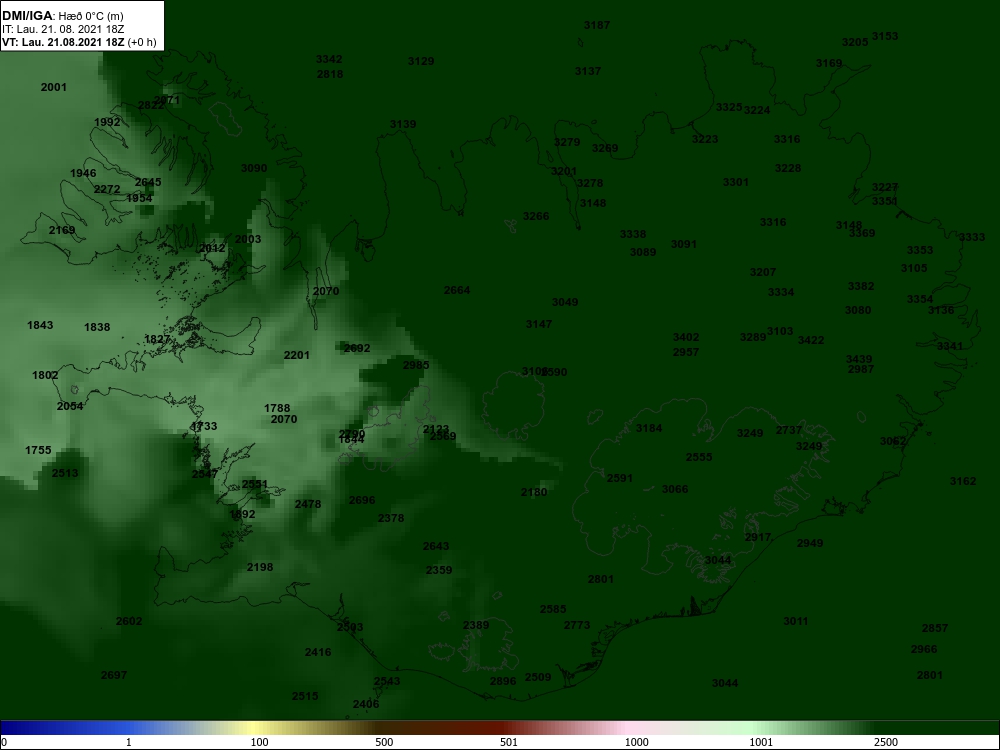Click the map value 2180
The width and height of the screenshot is (1000, 750).
(534, 492)
